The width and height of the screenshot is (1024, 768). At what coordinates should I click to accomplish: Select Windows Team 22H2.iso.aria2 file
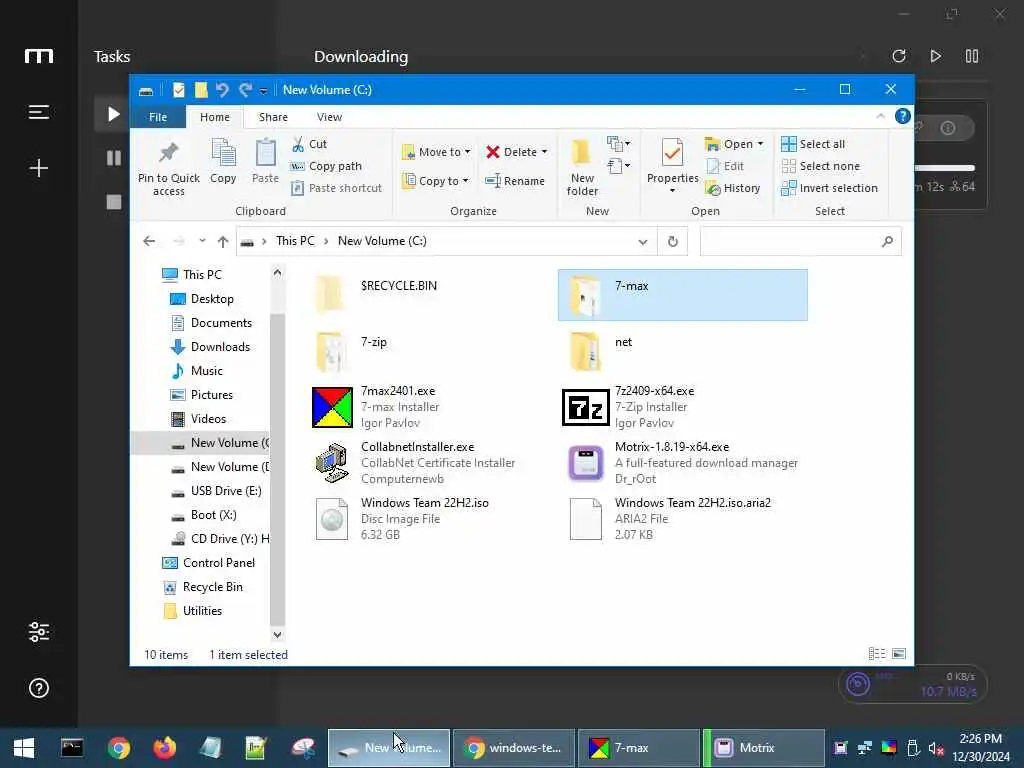683,519
